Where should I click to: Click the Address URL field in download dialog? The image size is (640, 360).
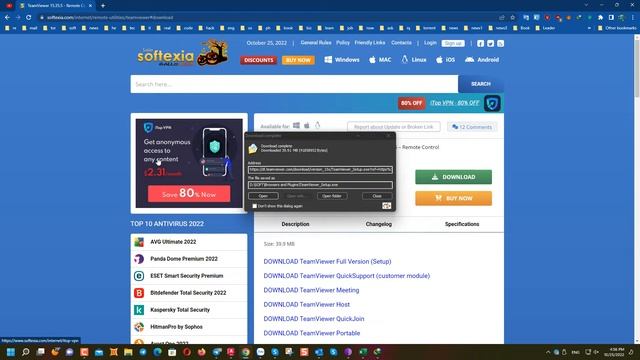pyautogui.click(x=320, y=169)
